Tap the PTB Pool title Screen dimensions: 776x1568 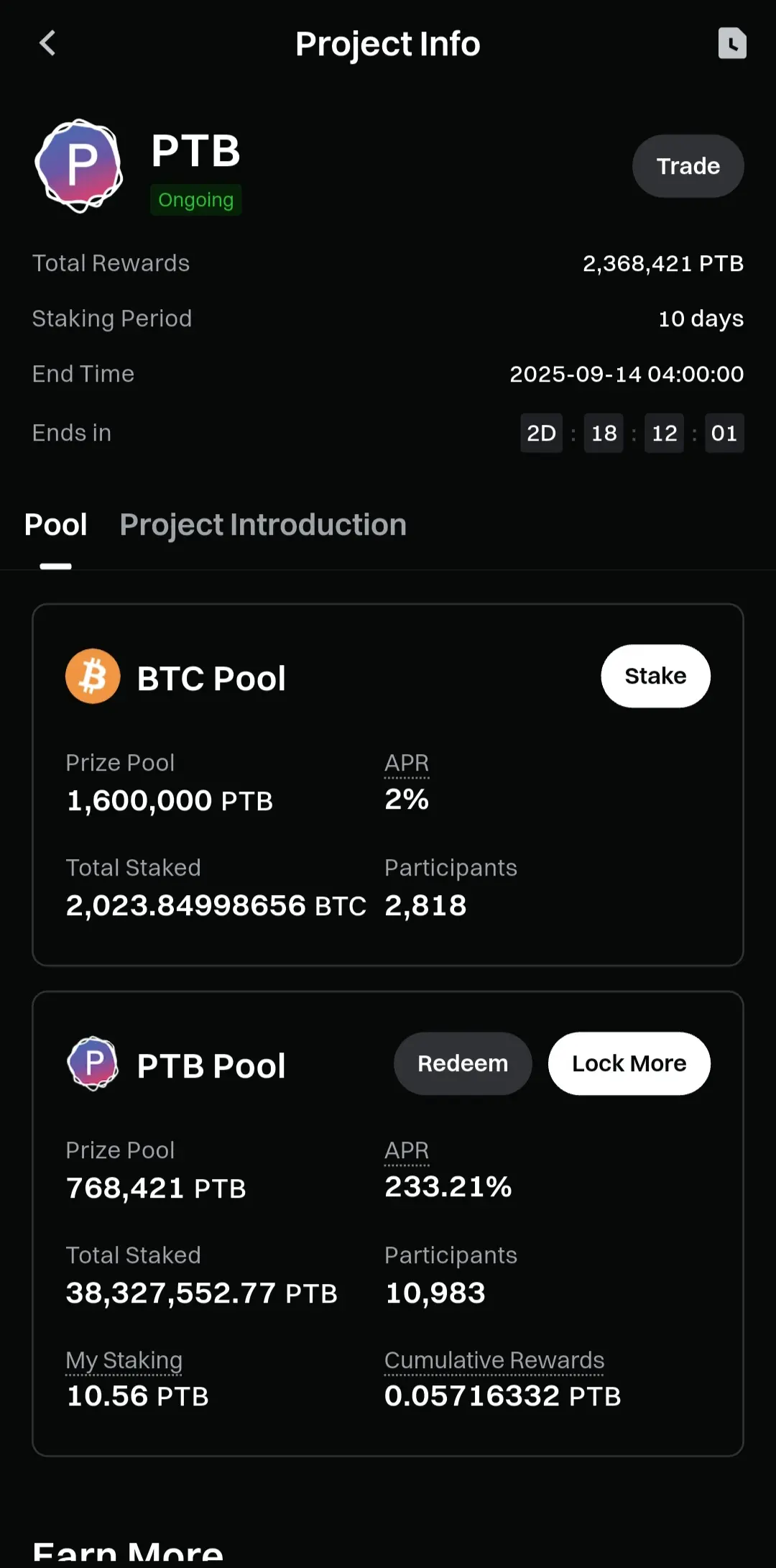pos(211,1065)
